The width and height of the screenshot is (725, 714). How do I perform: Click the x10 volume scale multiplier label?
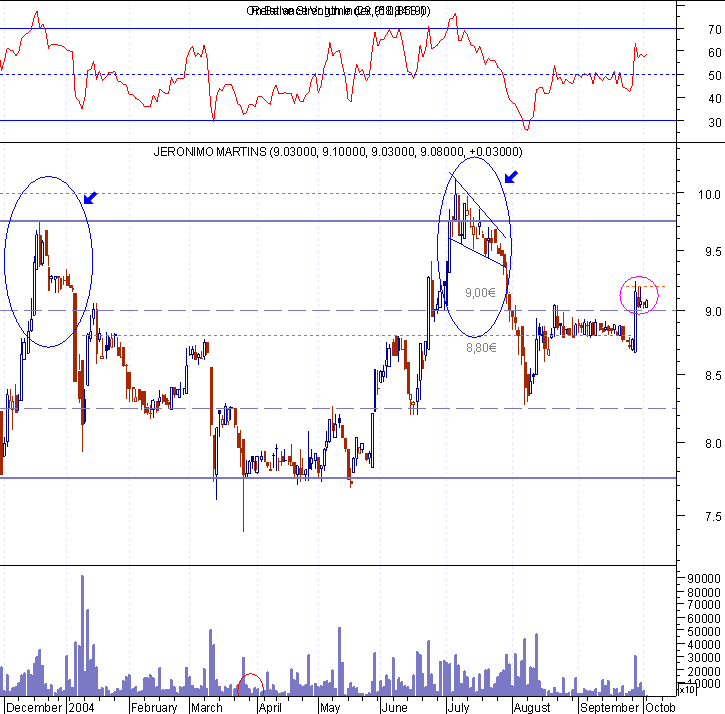coord(687,689)
